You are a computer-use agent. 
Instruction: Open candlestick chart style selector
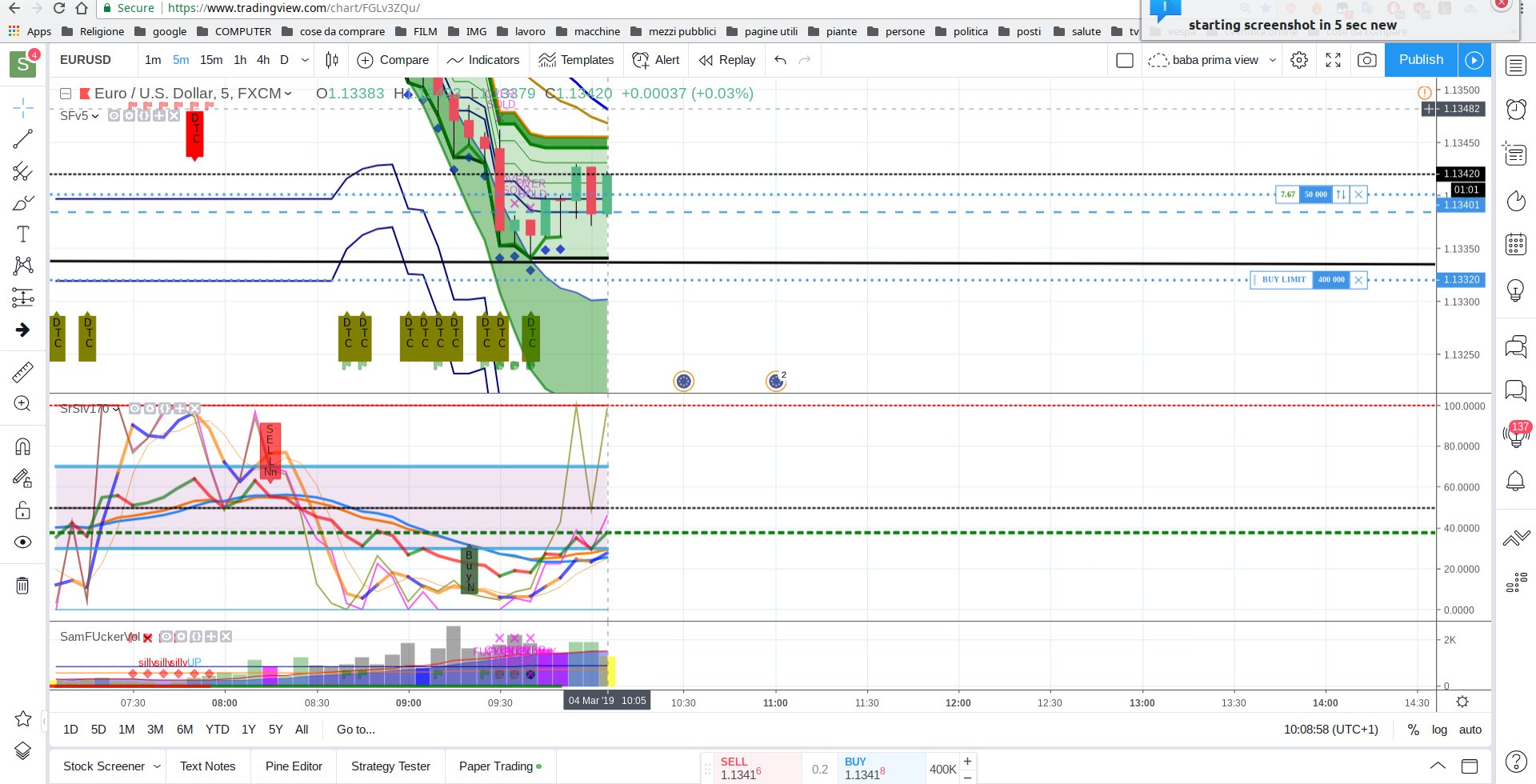[332, 60]
